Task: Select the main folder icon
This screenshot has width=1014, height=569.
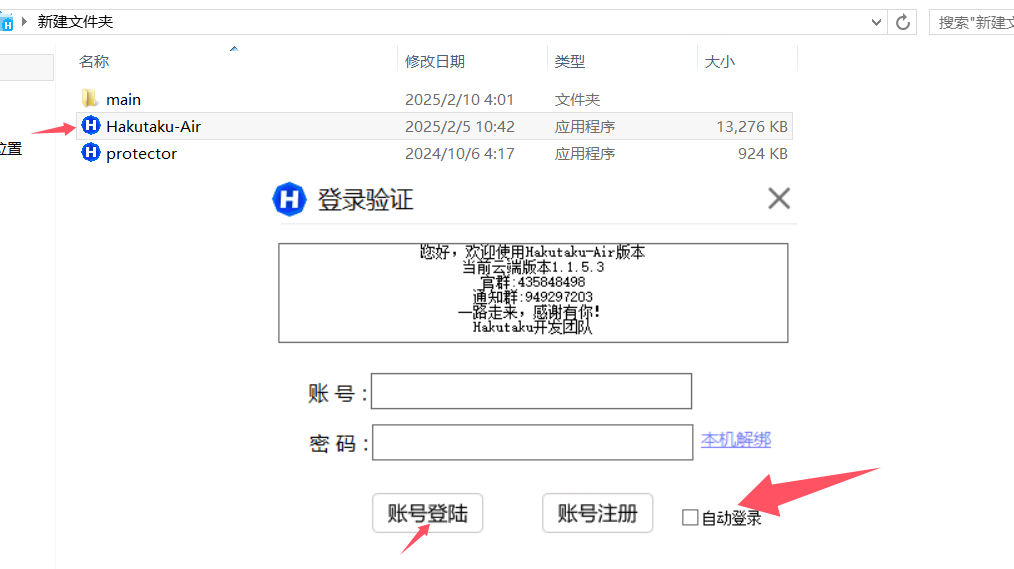Action: [x=90, y=99]
